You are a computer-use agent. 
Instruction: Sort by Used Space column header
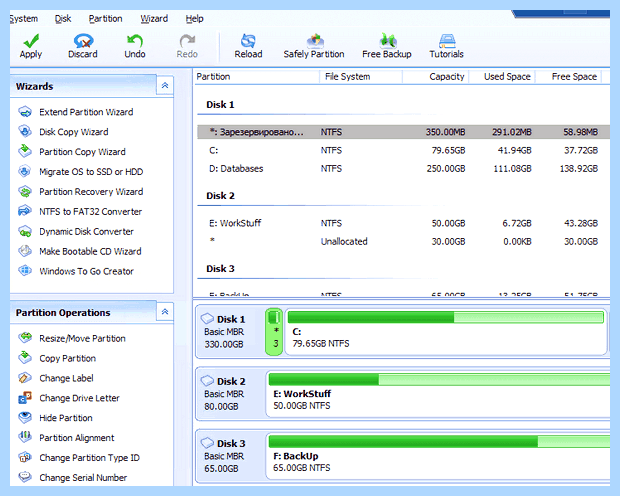[502, 77]
